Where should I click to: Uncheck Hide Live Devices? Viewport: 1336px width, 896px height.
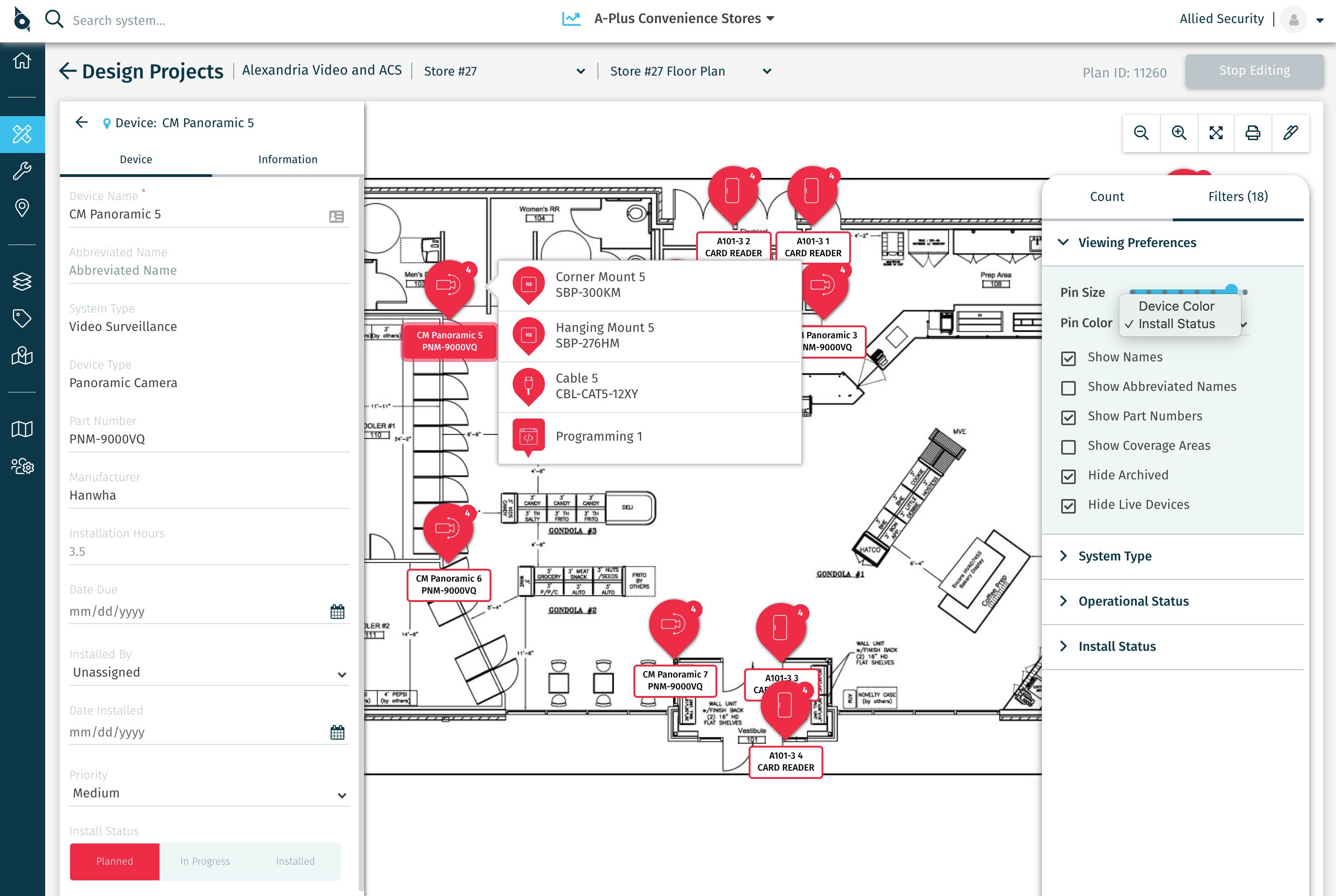click(1068, 506)
